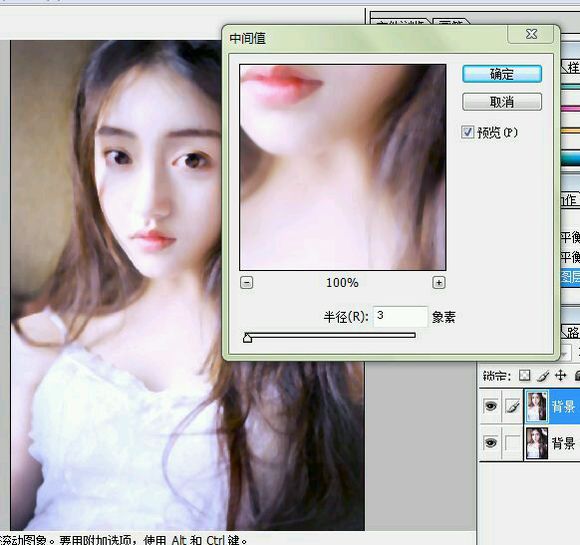Screen dimensions: 580x545
Task: Close the 中间值 dialog with X
Action: coord(532,34)
